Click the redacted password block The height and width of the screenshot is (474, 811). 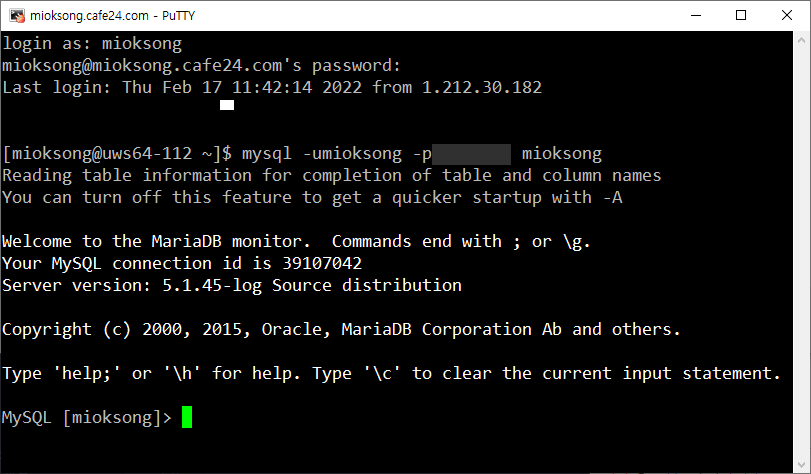tap(472, 154)
